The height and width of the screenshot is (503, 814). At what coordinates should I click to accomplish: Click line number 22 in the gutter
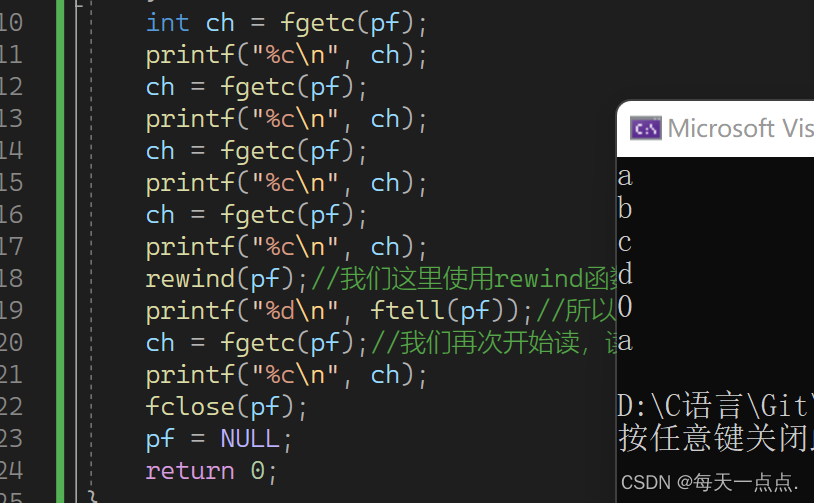point(11,406)
